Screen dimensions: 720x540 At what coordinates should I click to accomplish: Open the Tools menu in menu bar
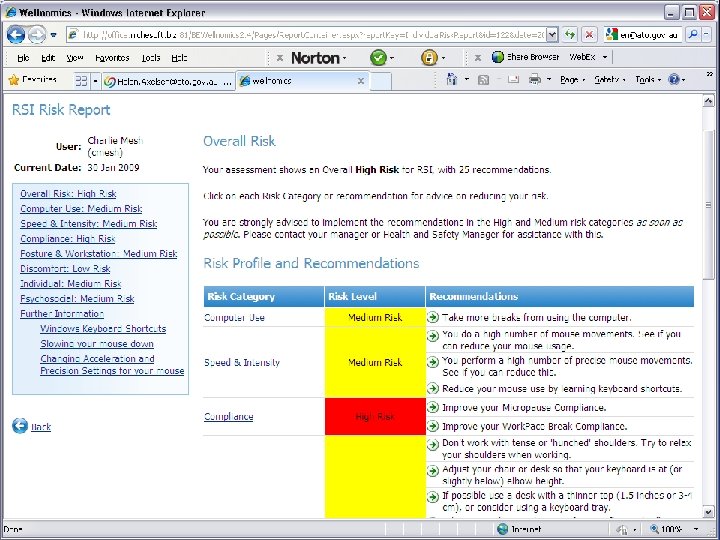[x=151, y=58]
